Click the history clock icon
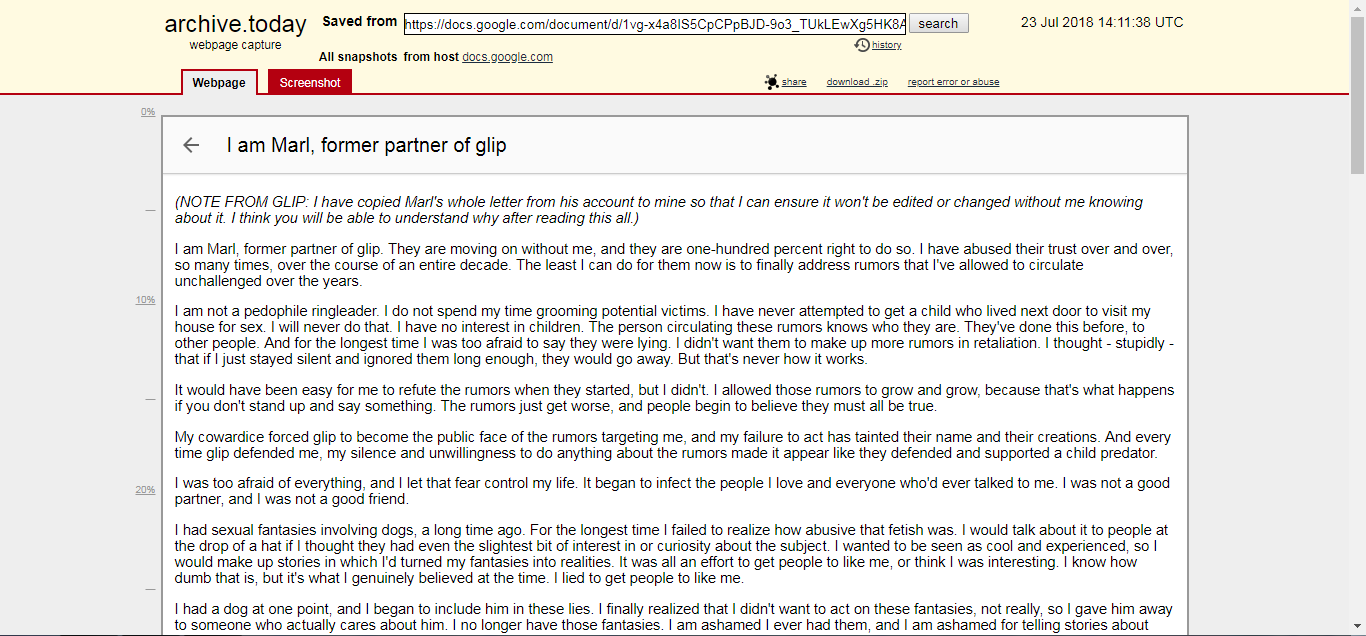This screenshot has height=636, width=1366. pos(862,45)
